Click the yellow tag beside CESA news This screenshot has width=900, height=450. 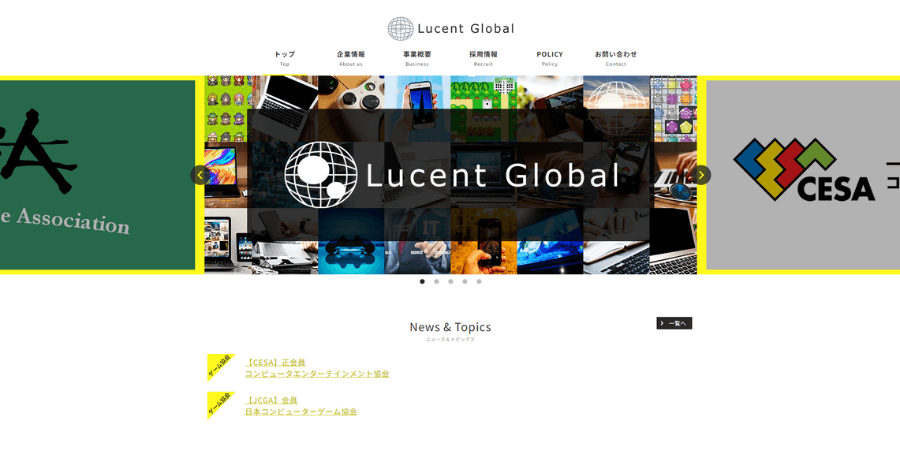click(x=219, y=367)
